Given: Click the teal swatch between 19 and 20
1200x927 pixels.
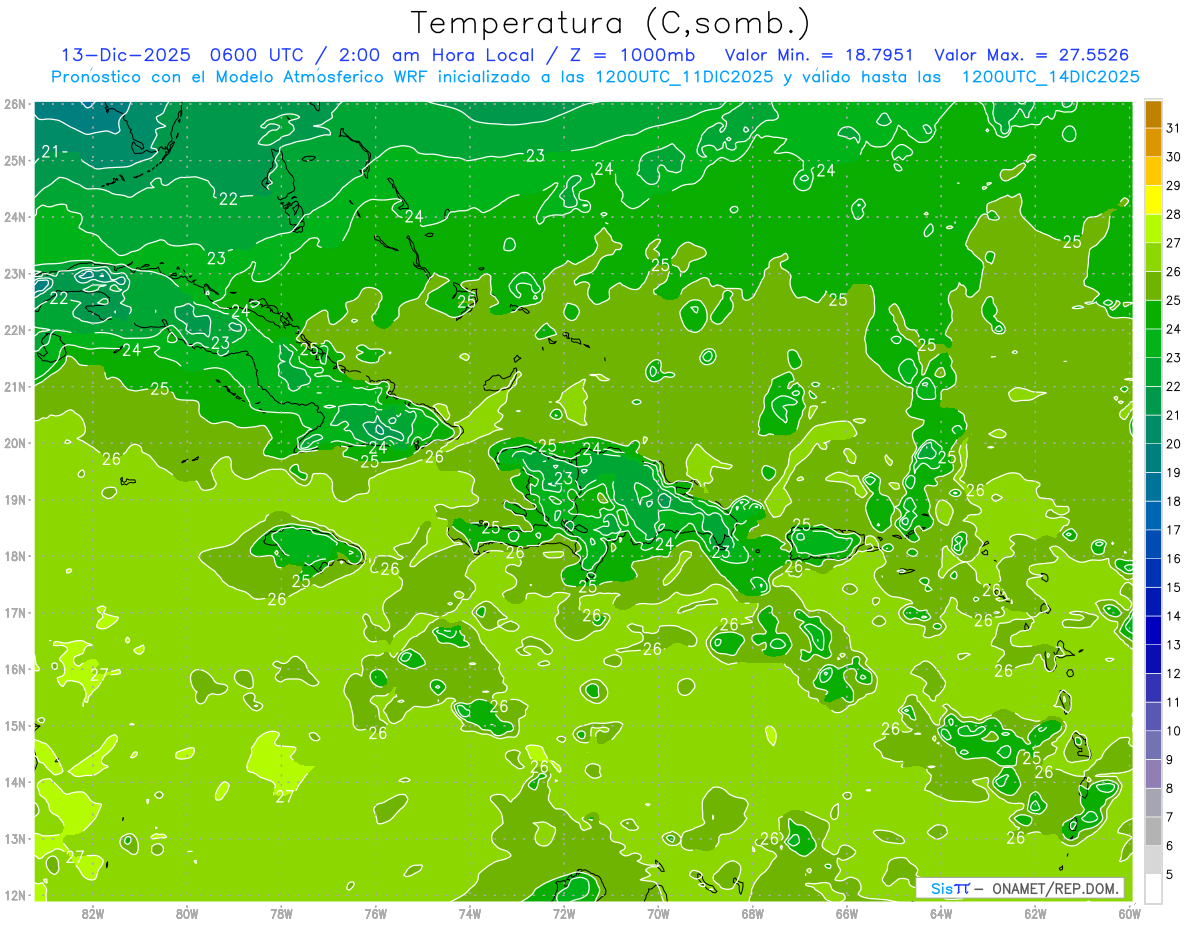Looking at the screenshot, I should click(1153, 458).
